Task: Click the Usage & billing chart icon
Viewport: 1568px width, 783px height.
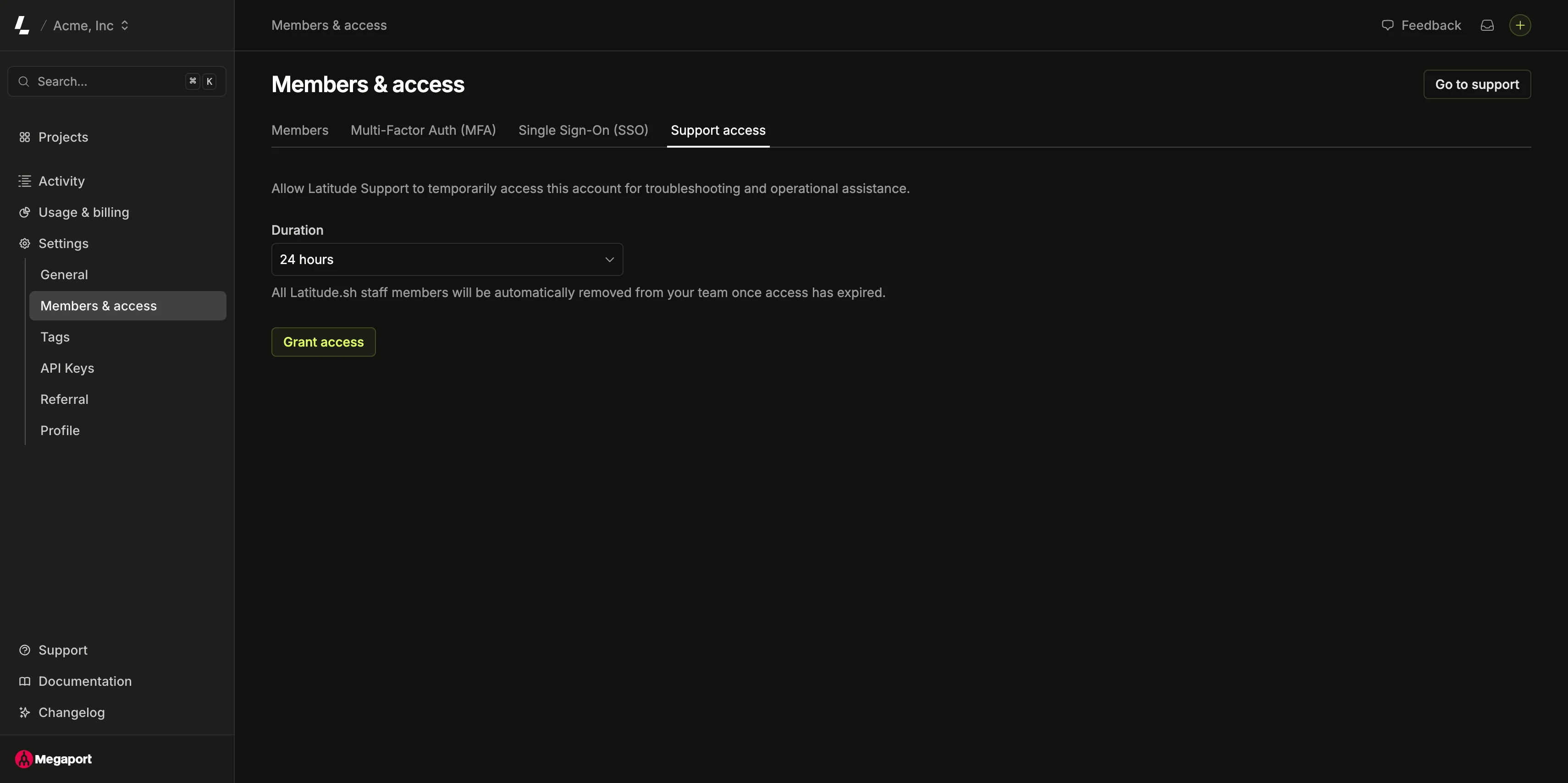Action: [x=24, y=213]
